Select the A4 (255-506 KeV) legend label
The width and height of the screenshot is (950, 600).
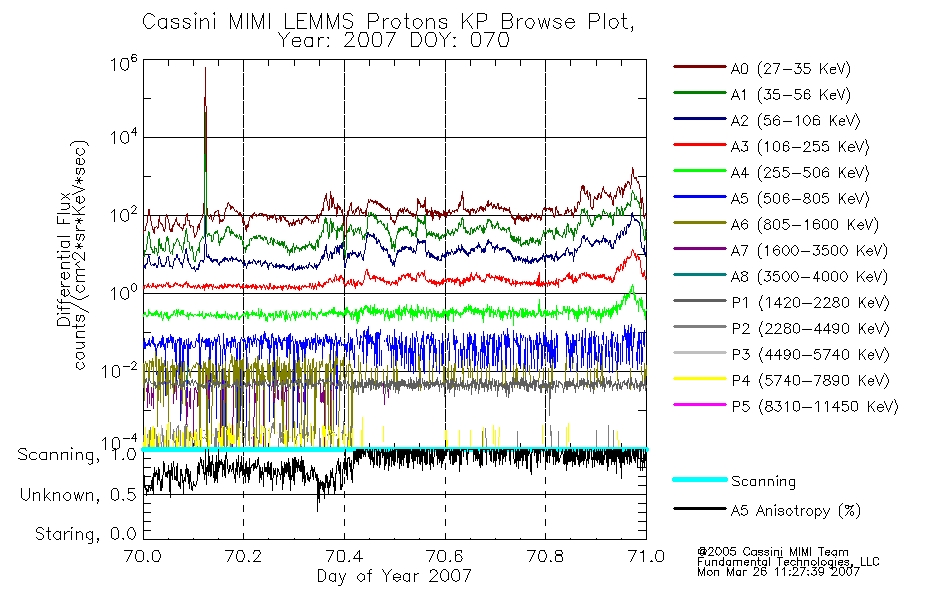point(800,173)
